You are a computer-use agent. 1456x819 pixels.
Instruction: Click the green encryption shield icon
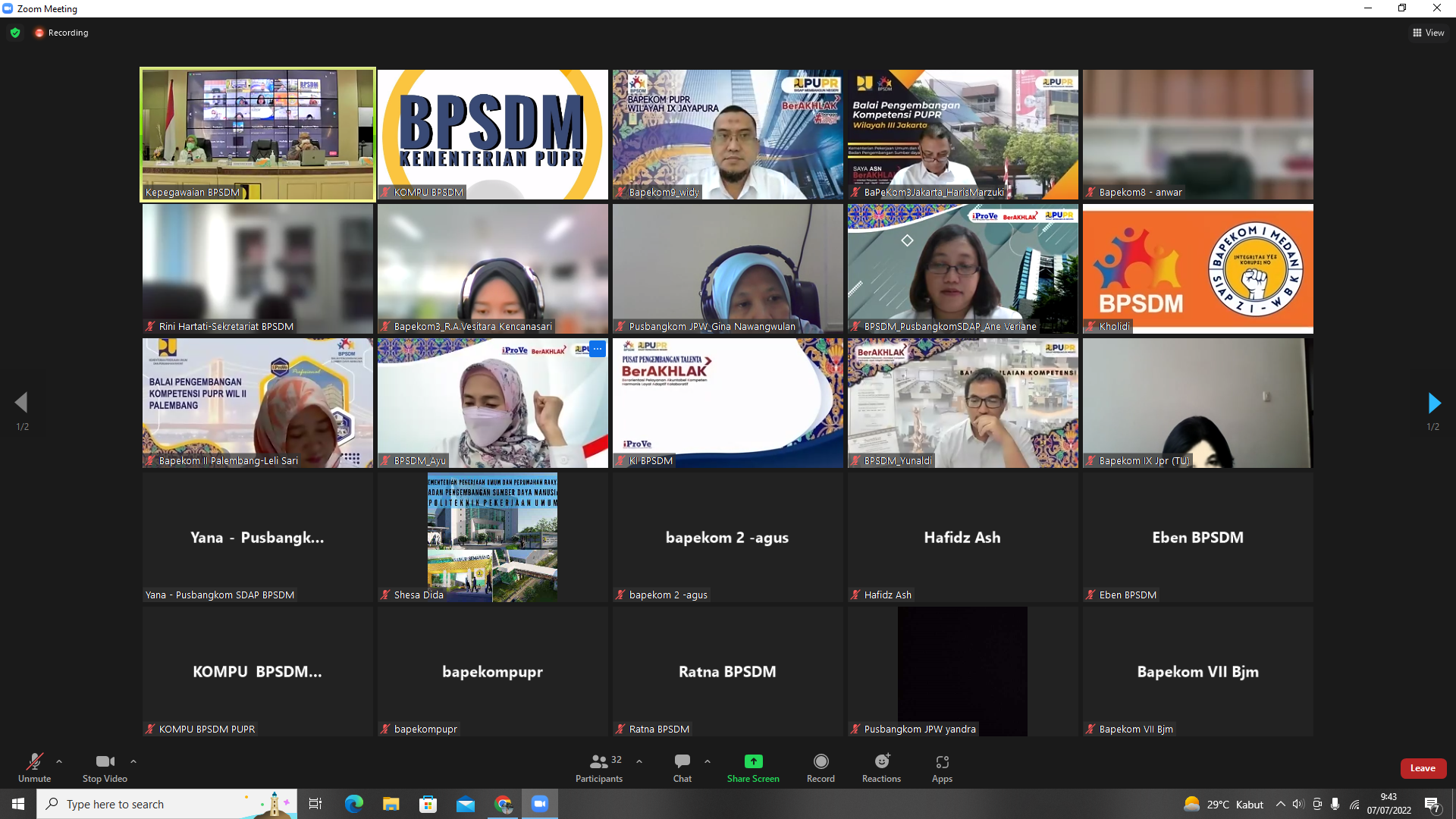click(15, 33)
